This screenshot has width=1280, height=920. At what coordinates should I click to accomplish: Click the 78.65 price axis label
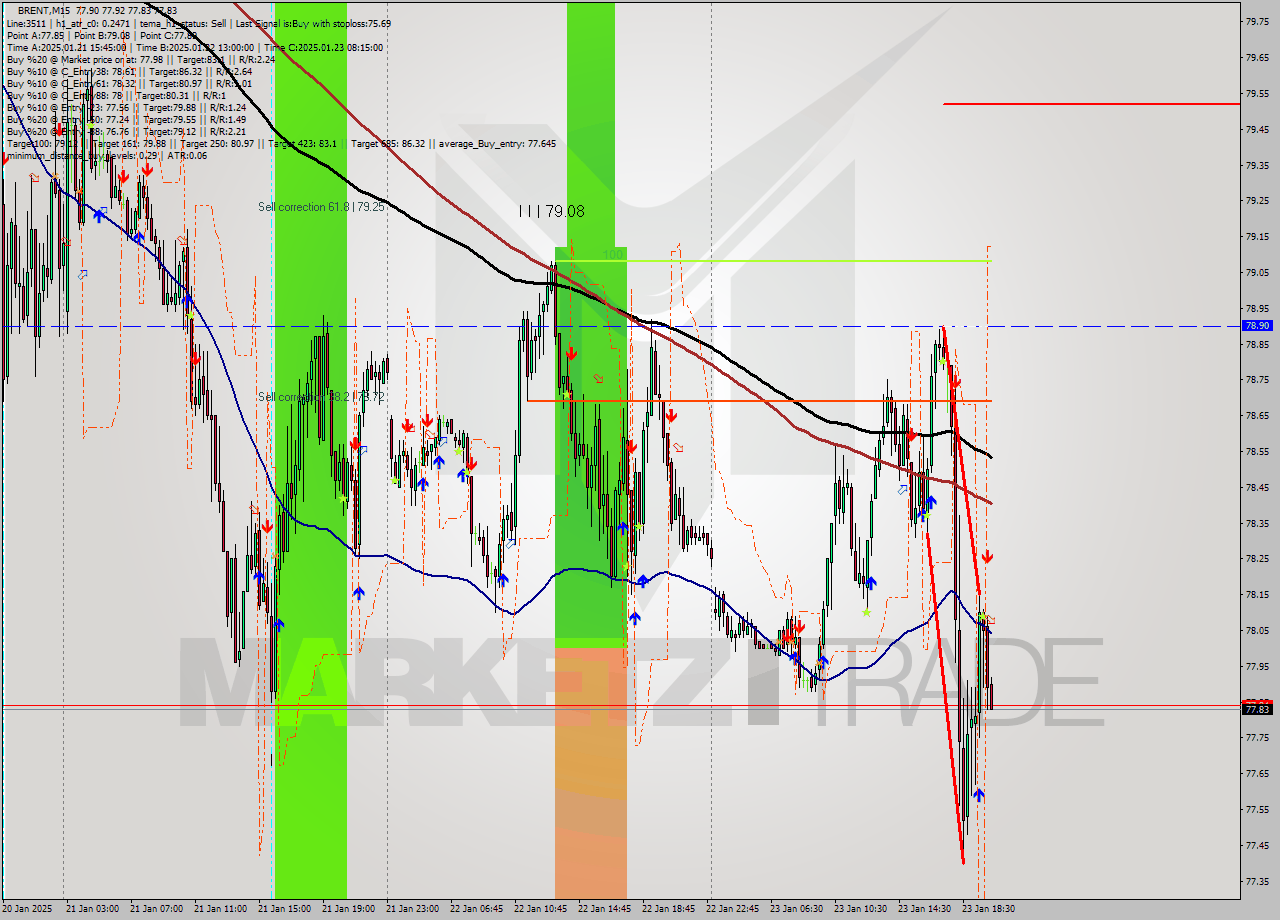[x=1257, y=415]
